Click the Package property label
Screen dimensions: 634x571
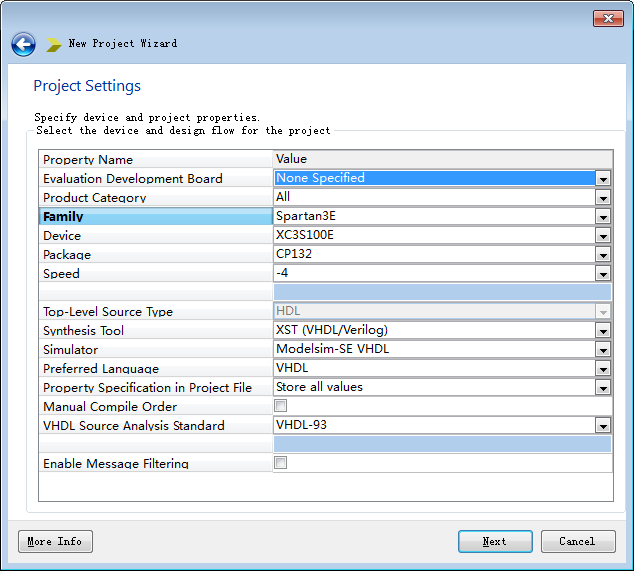(x=67, y=255)
